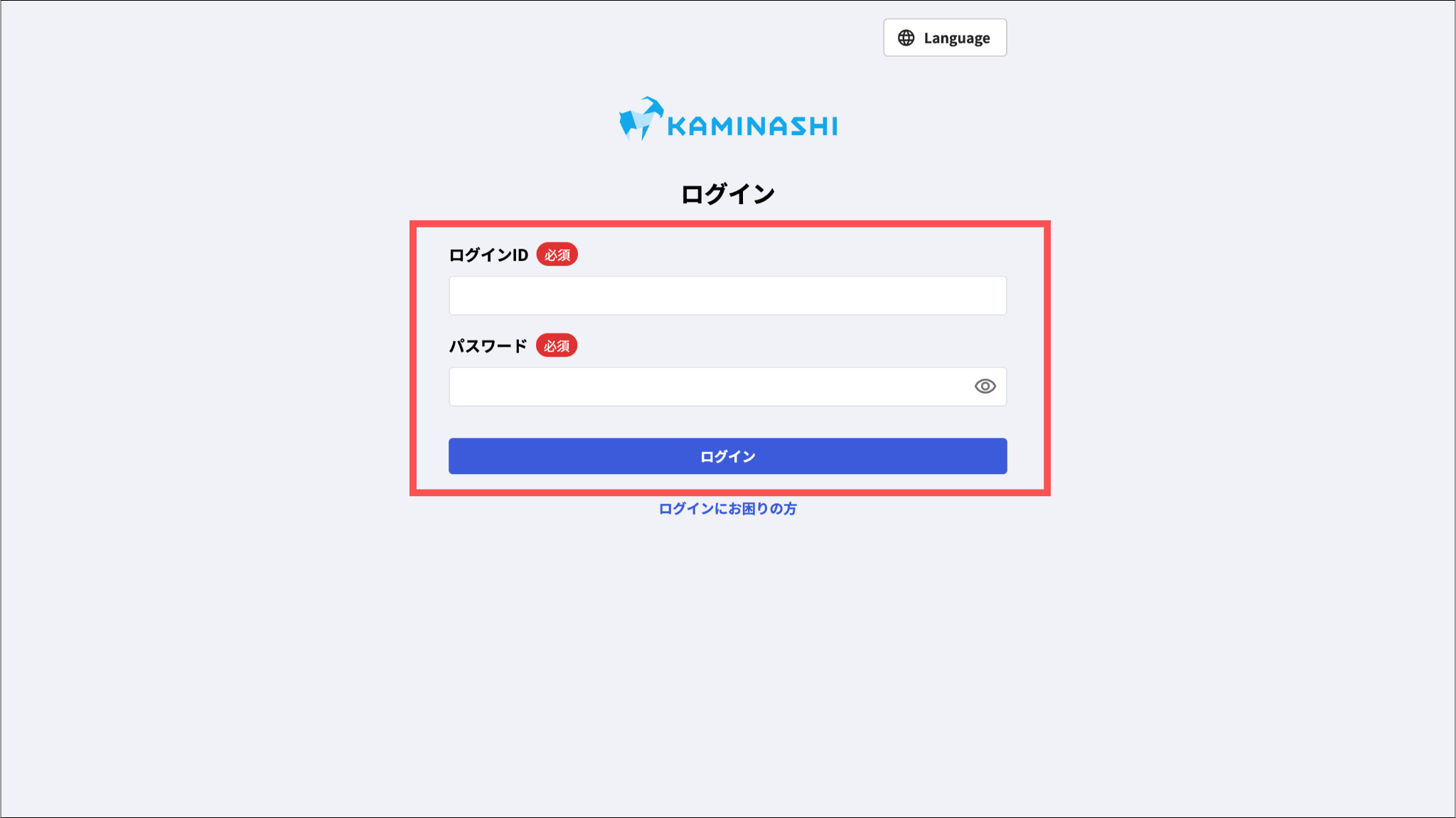Click the Kaminashi goat logo icon
Image resolution: width=1456 pixels, height=818 pixels.
coord(641,119)
